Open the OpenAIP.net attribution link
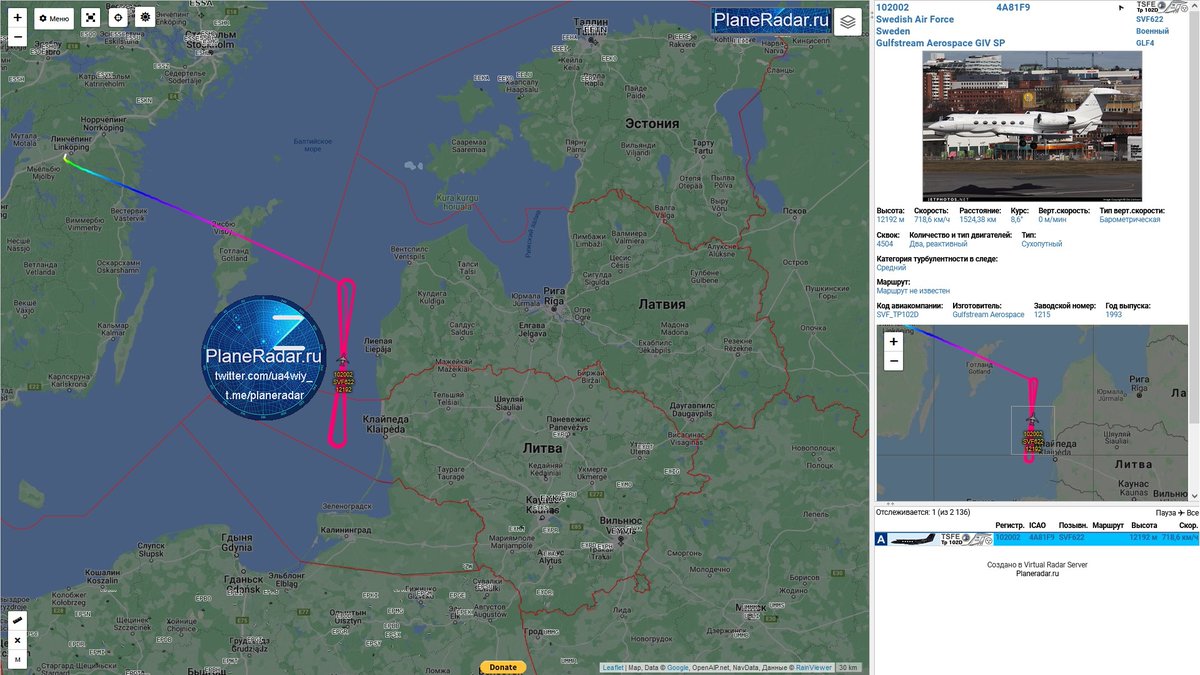The height and width of the screenshot is (675, 1200). 712,667
